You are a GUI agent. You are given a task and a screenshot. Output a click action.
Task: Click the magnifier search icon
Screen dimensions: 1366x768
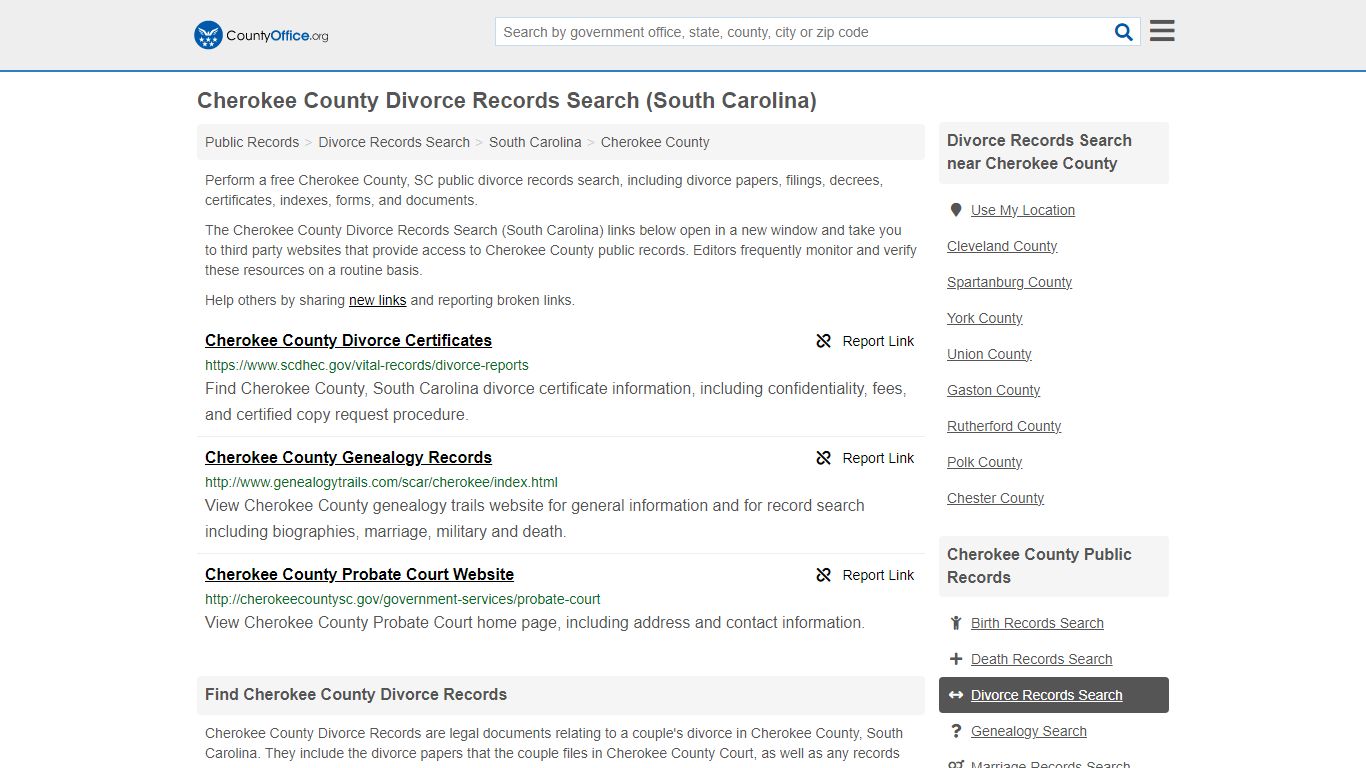coord(1124,32)
